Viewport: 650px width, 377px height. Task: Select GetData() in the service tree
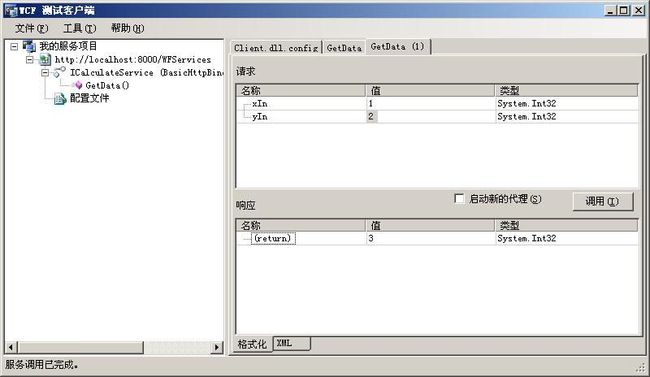pos(107,85)
